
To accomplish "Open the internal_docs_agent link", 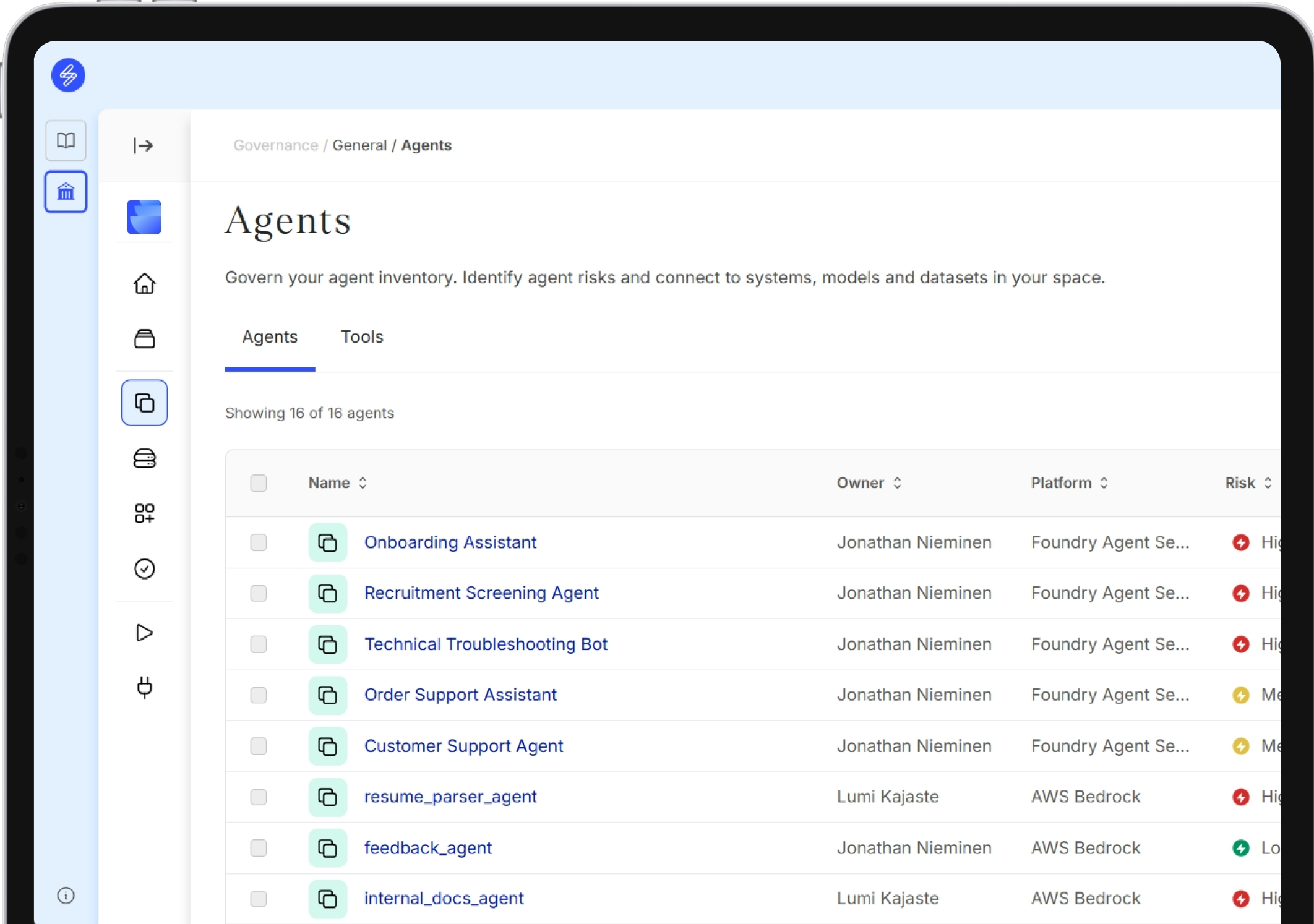I will (444, 899).
